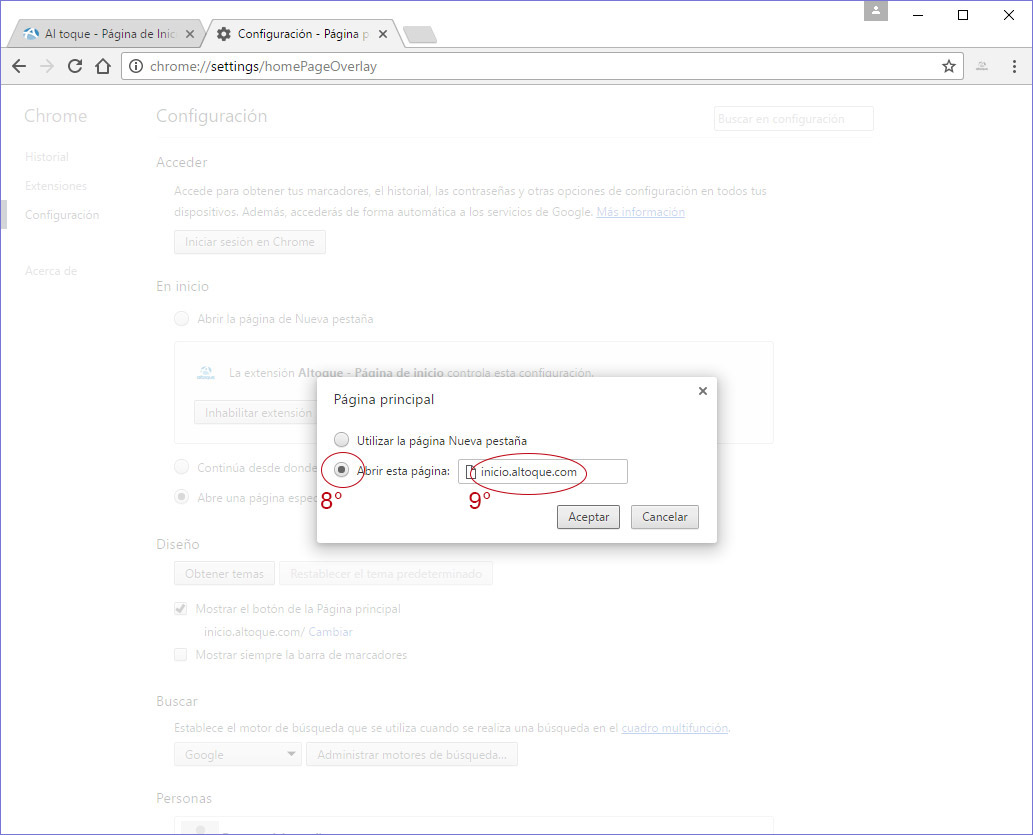The image size is (1033, 835).
Task: Close the Al toque tab
Action: tap(190, 34)
